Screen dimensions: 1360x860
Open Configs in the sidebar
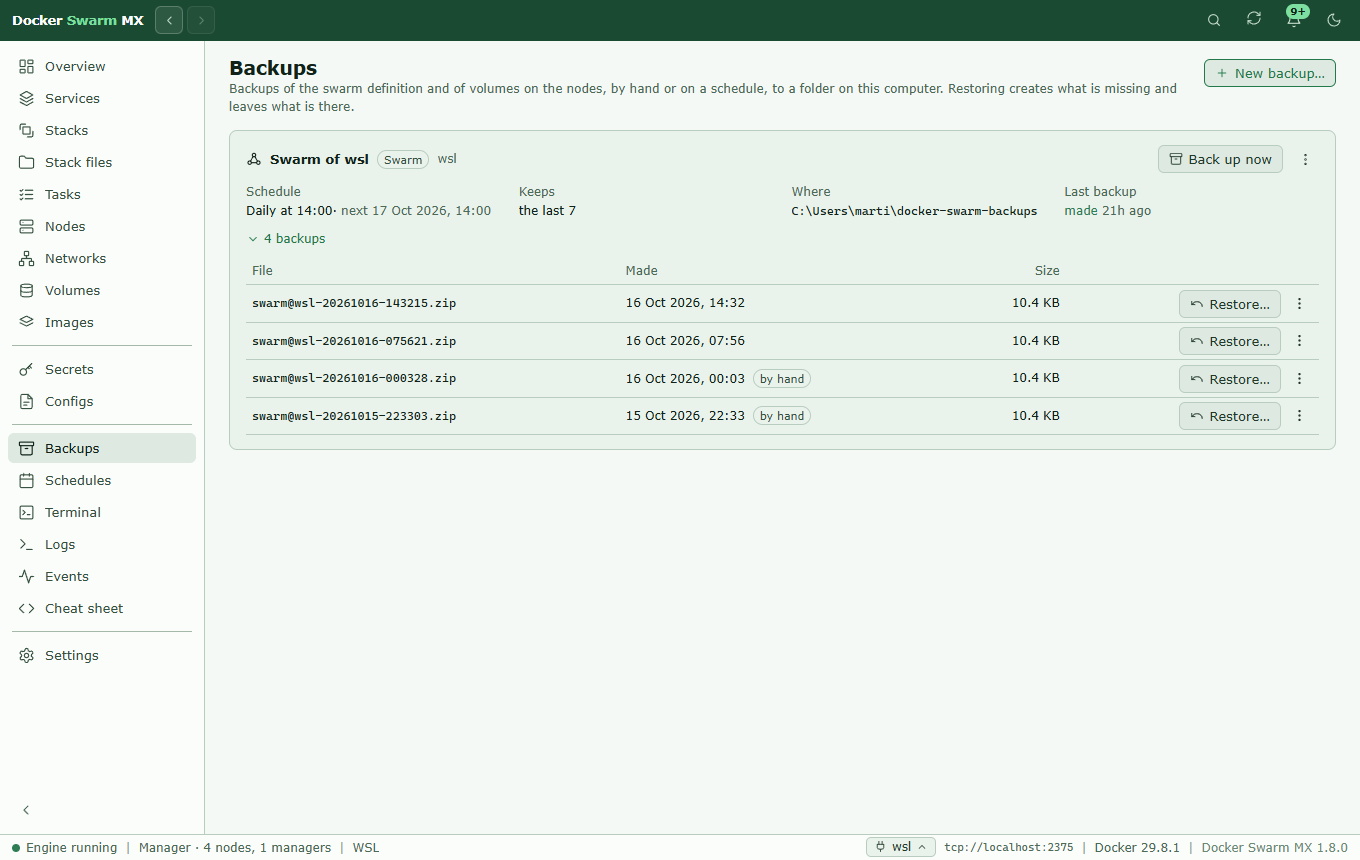[x=102, y=401]
